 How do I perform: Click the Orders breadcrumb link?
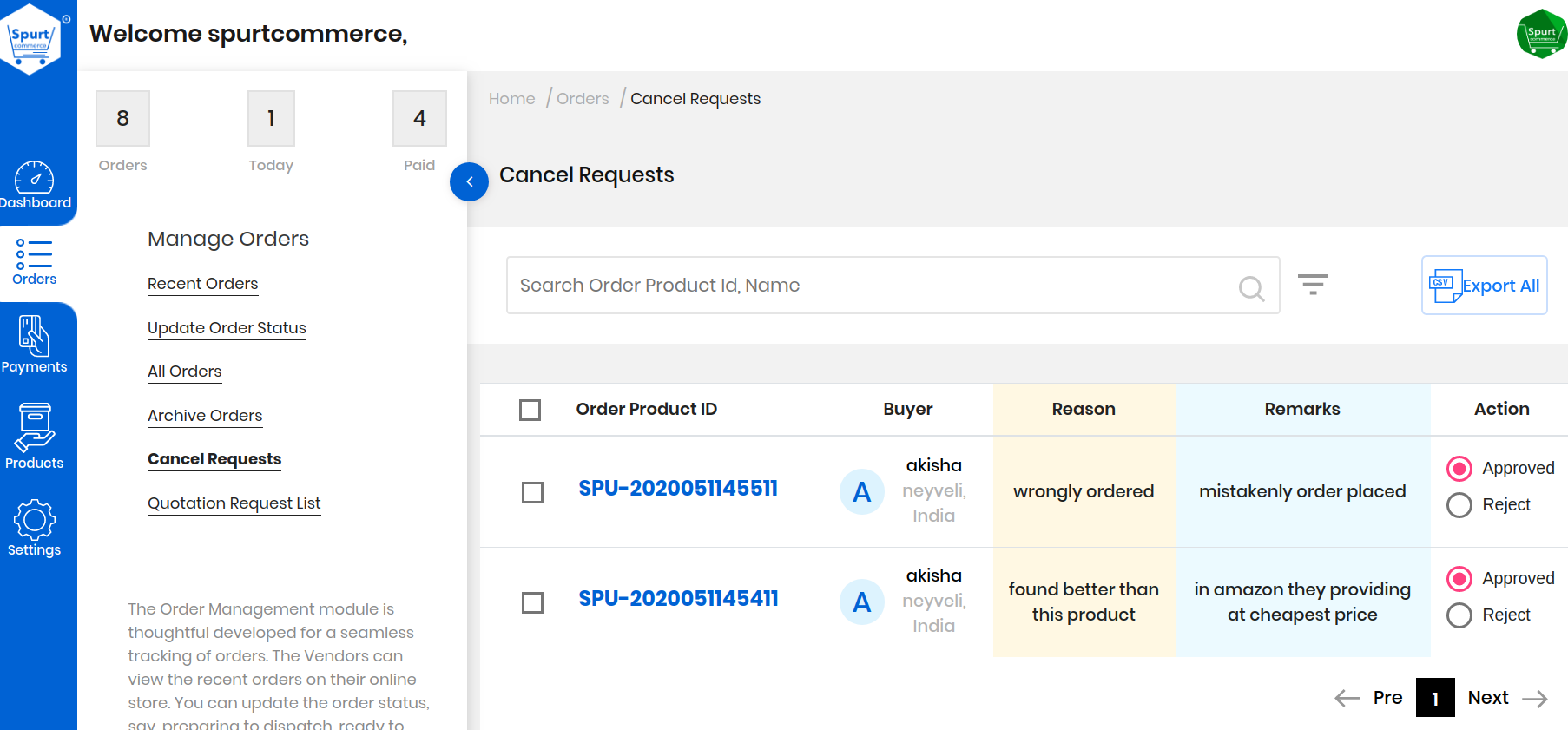point(582,99)
